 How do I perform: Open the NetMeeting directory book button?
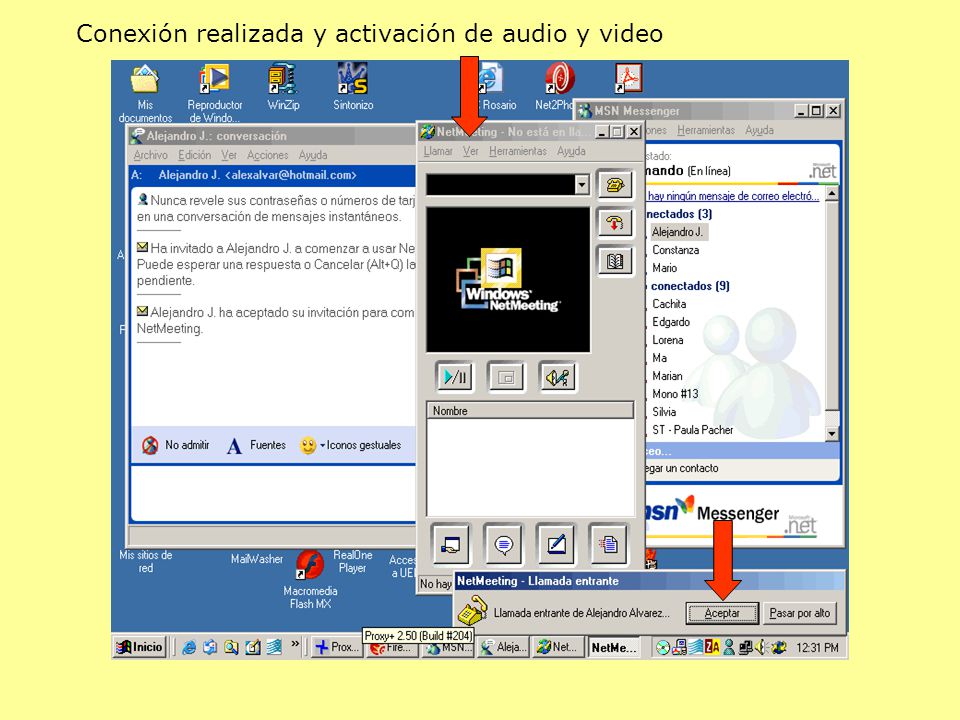point(615,261)
